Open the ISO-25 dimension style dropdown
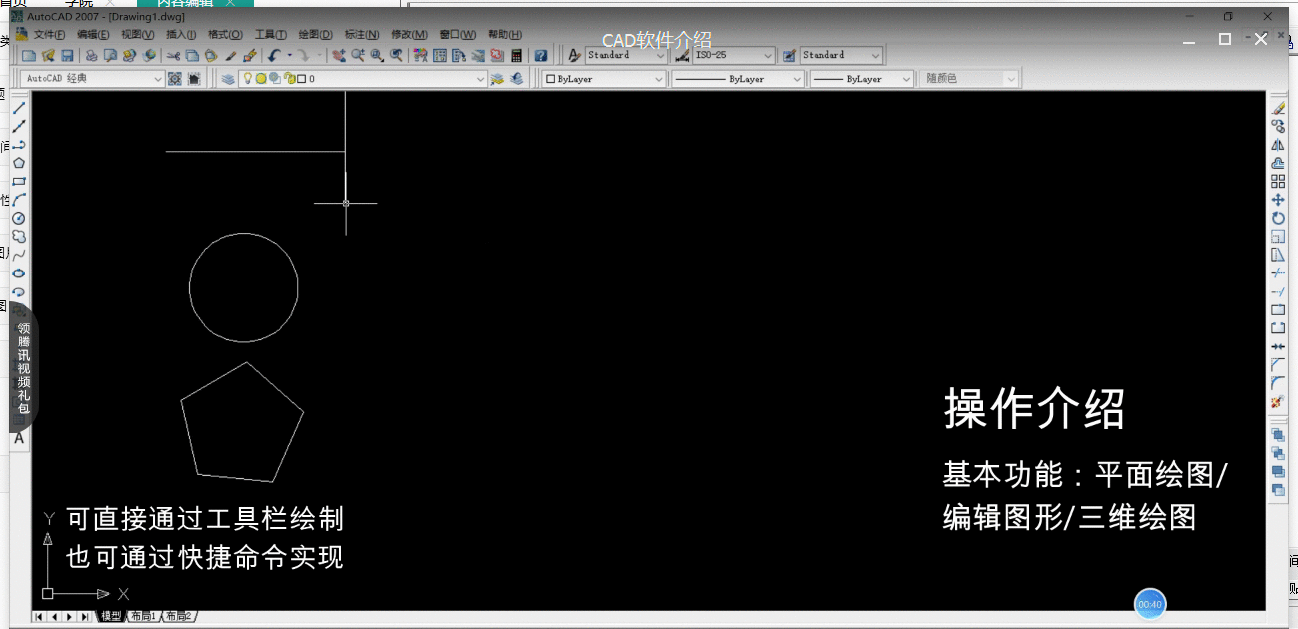 coord(768,56)
